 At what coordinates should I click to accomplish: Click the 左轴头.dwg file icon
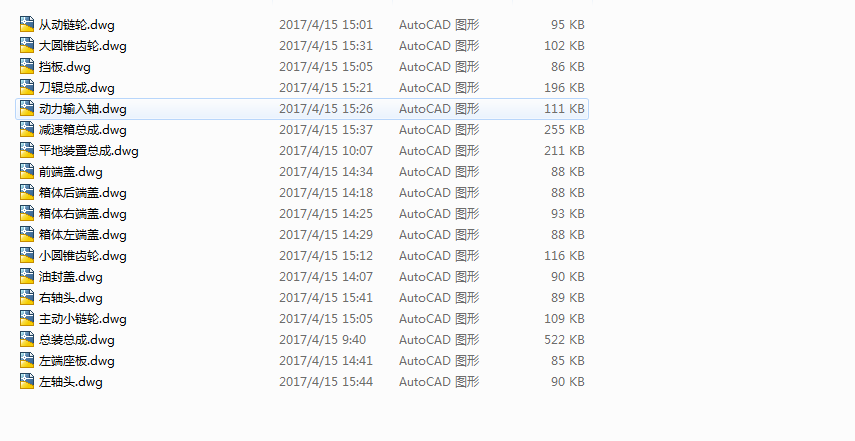pyautogui.click(x=27, y=381)
